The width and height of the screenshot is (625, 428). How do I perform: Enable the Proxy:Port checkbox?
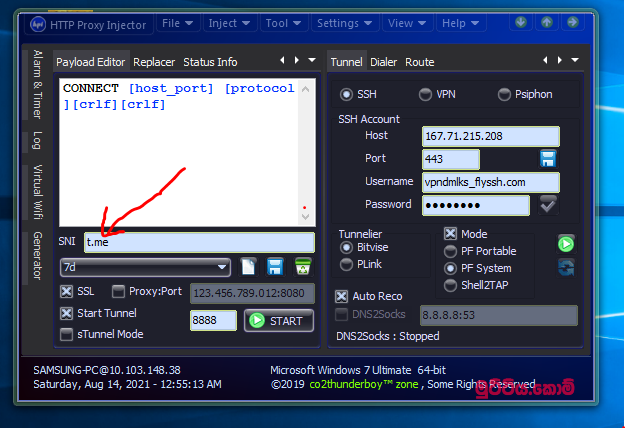118,291
